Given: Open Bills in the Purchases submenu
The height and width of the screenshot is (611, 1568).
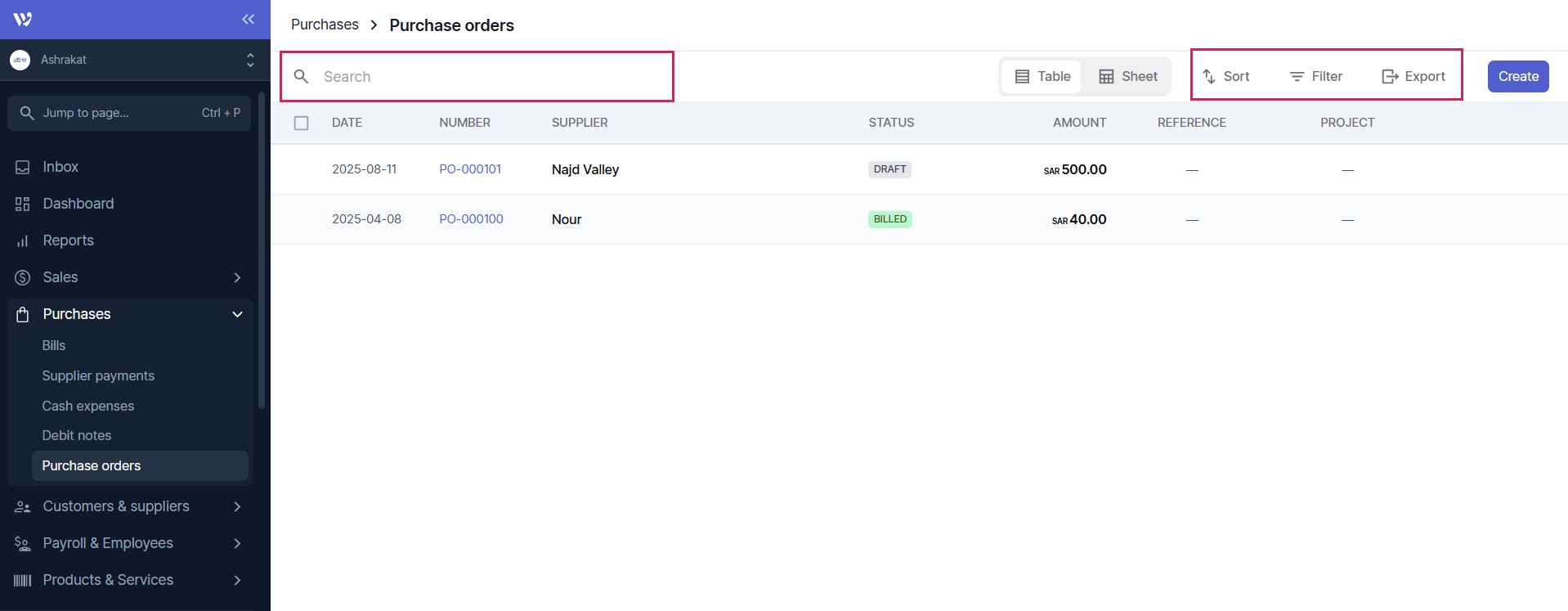Looking at the screenshot, I should [x=54, y=345].
